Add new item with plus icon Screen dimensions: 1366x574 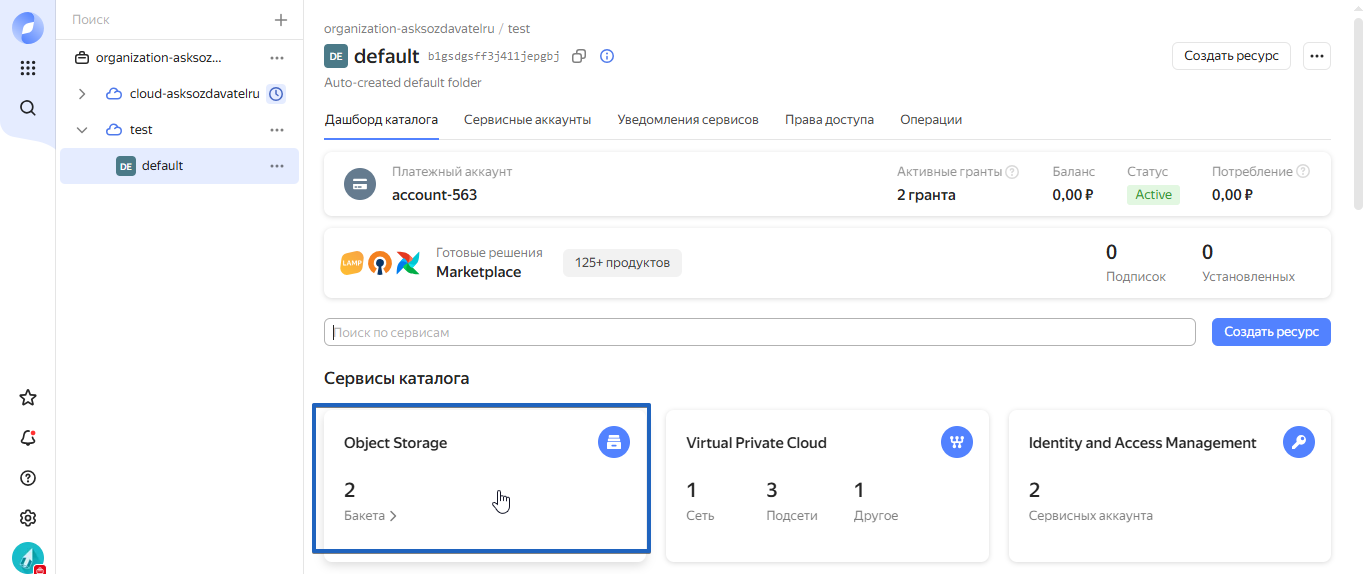tap(281, 20)
